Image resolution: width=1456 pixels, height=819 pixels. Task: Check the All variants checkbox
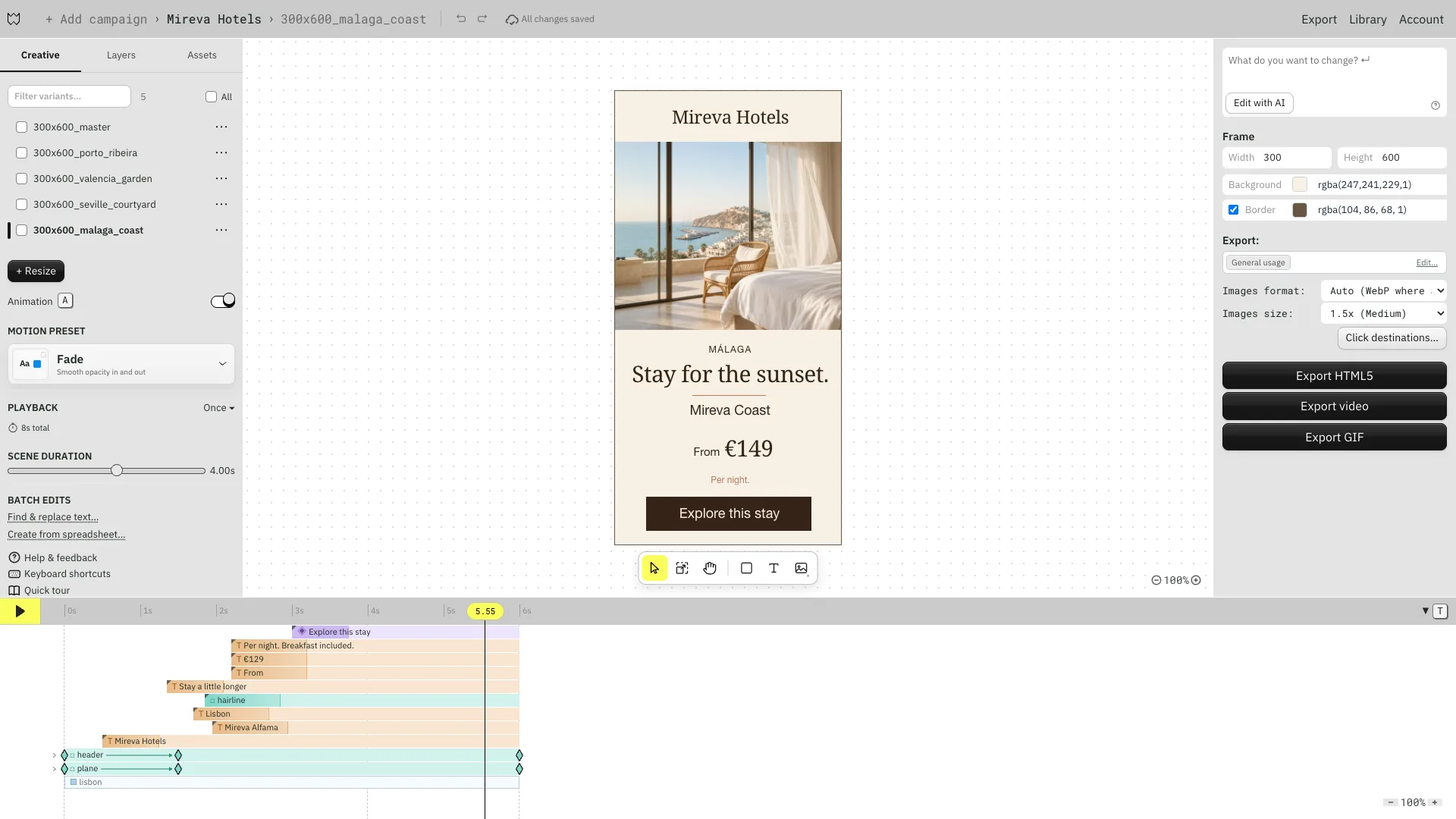(211, 97)
